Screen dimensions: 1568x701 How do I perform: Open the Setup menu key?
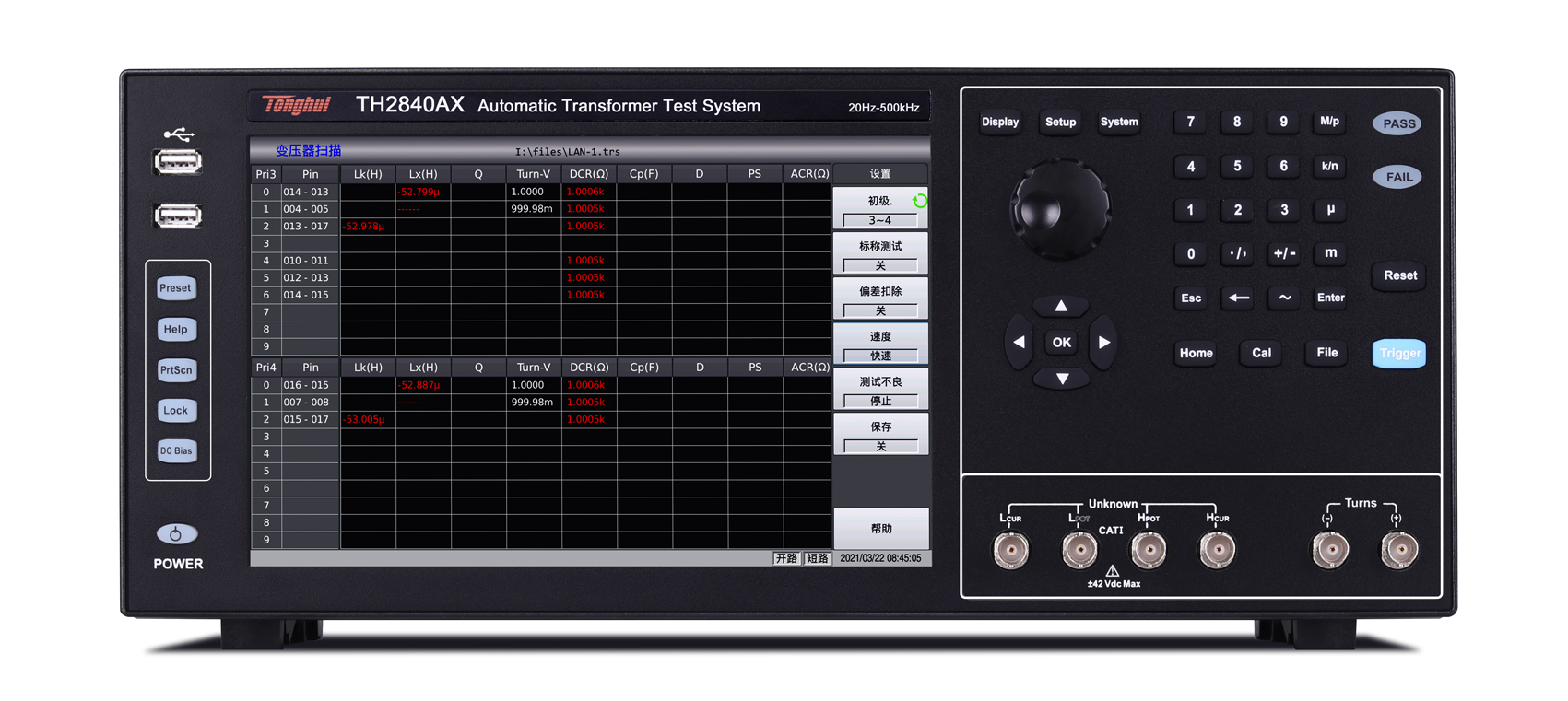coord(1060,122)
